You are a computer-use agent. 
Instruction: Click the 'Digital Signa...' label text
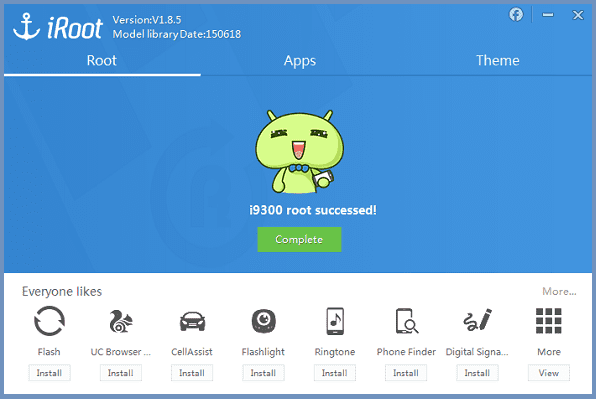477,352
